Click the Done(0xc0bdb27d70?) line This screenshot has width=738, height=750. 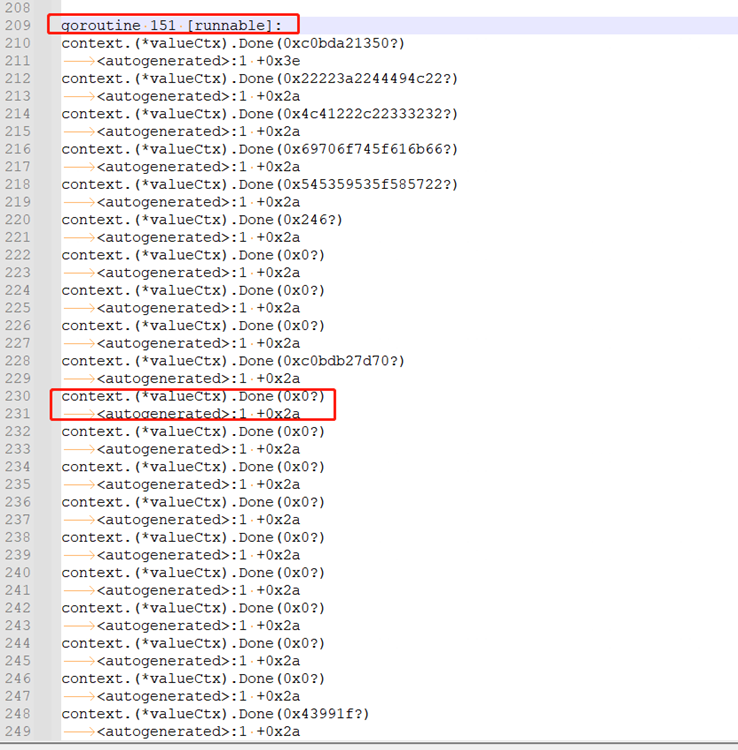pos(233,361)
